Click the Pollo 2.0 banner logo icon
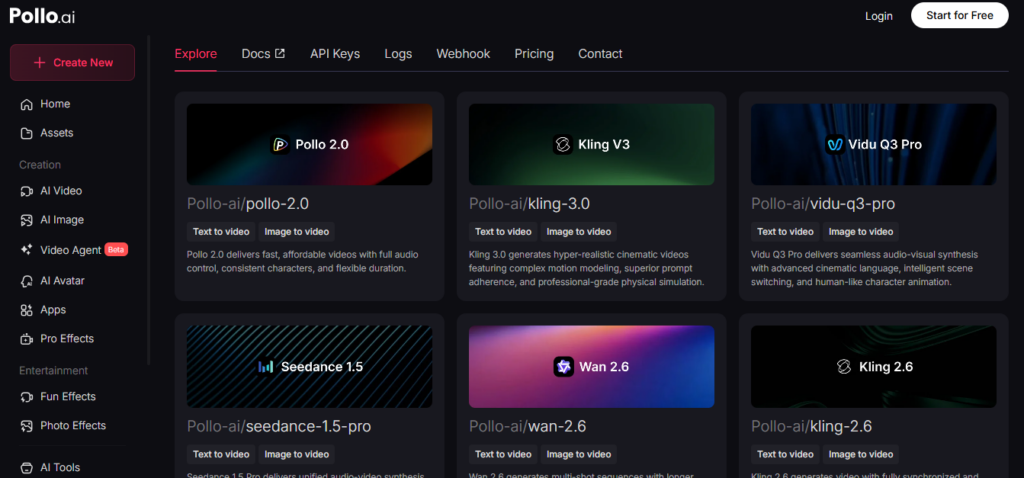1024x478 pixels. [280, 144]
